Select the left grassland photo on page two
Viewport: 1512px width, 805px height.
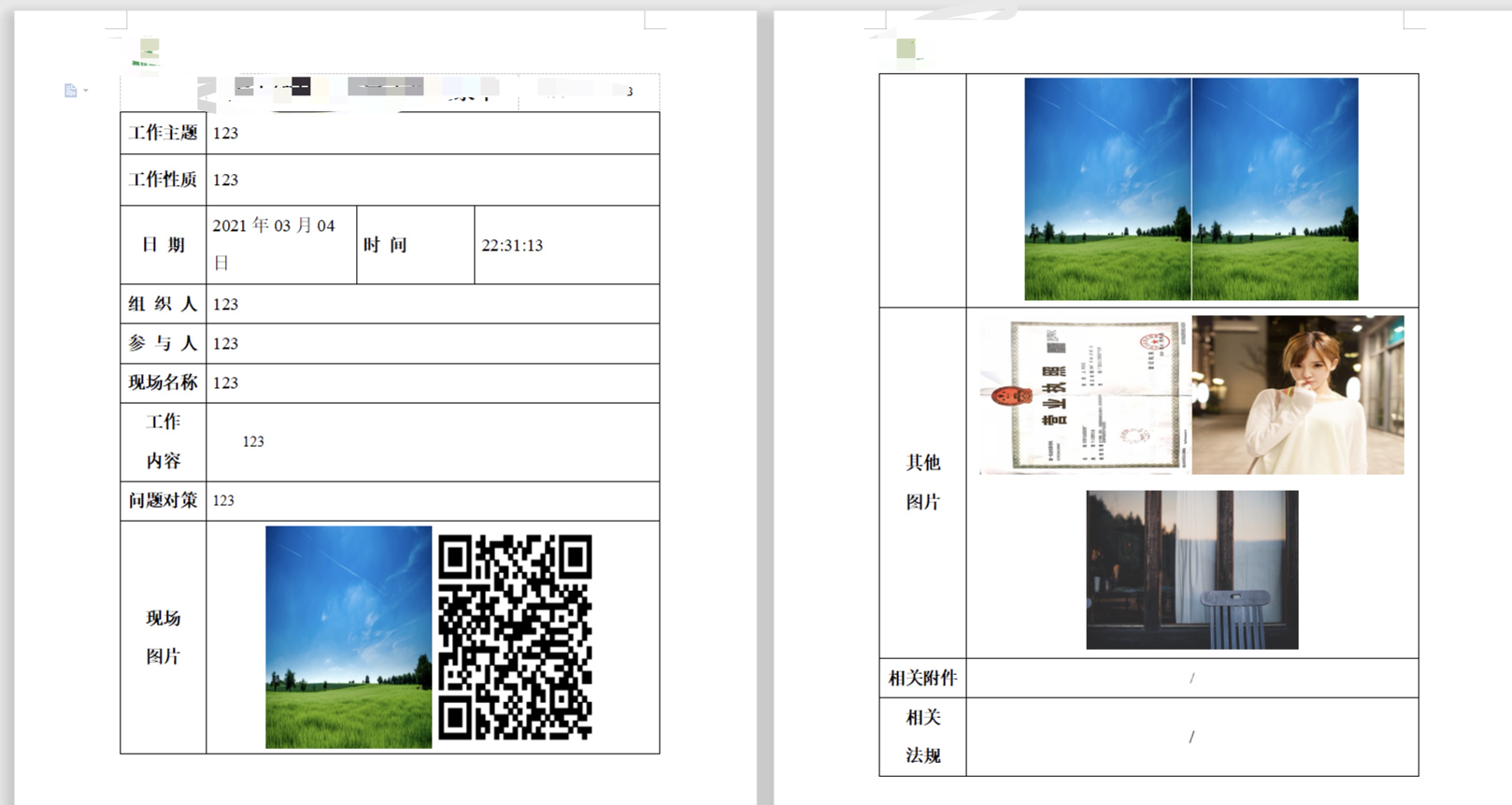[1108, 189]
